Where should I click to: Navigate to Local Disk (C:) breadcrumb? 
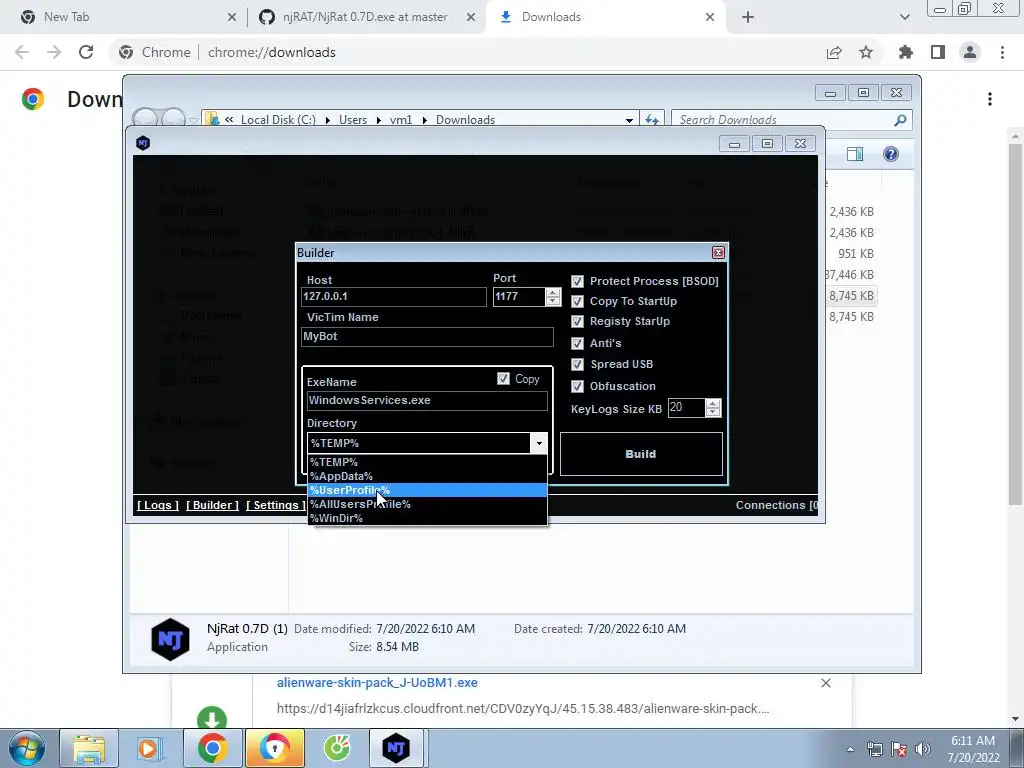pos(278,120)
